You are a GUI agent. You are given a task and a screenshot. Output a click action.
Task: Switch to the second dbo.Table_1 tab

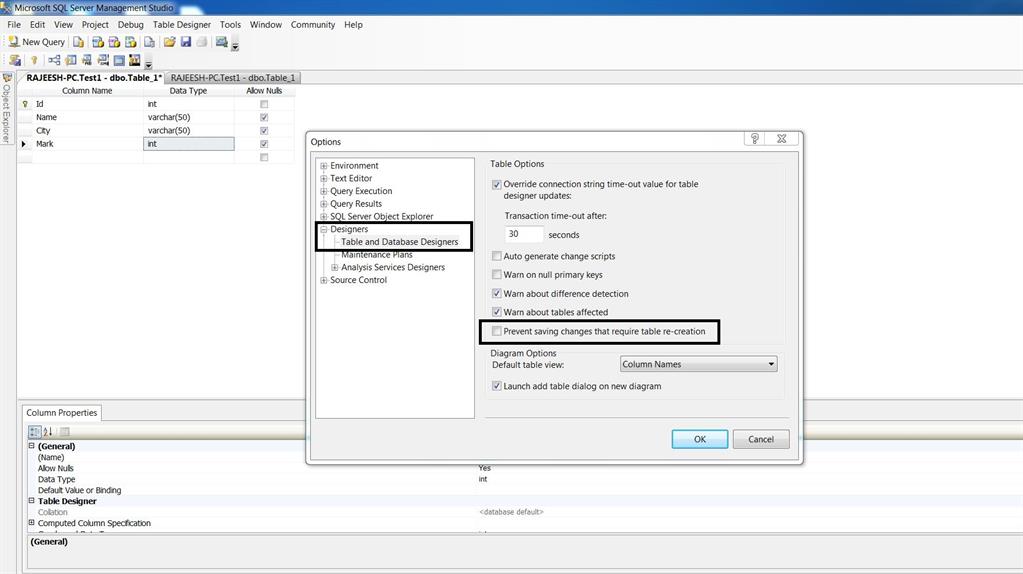tap(233, 78)
